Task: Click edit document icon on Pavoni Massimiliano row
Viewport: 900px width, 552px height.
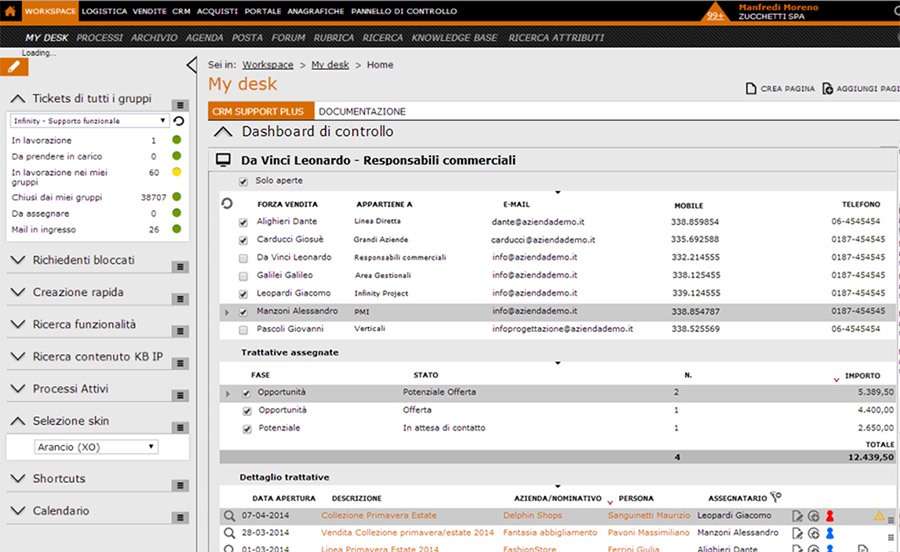Action: [797, 533]
